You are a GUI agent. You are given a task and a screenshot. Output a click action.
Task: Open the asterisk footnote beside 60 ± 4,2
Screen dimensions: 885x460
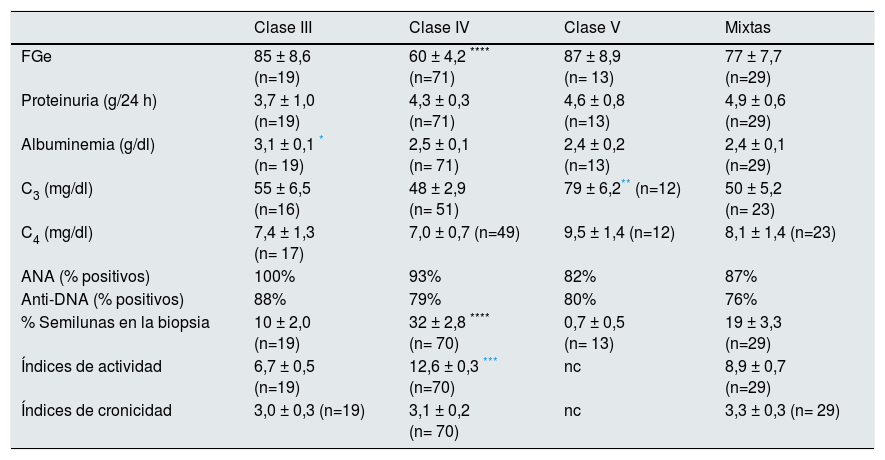coord(479,52)
